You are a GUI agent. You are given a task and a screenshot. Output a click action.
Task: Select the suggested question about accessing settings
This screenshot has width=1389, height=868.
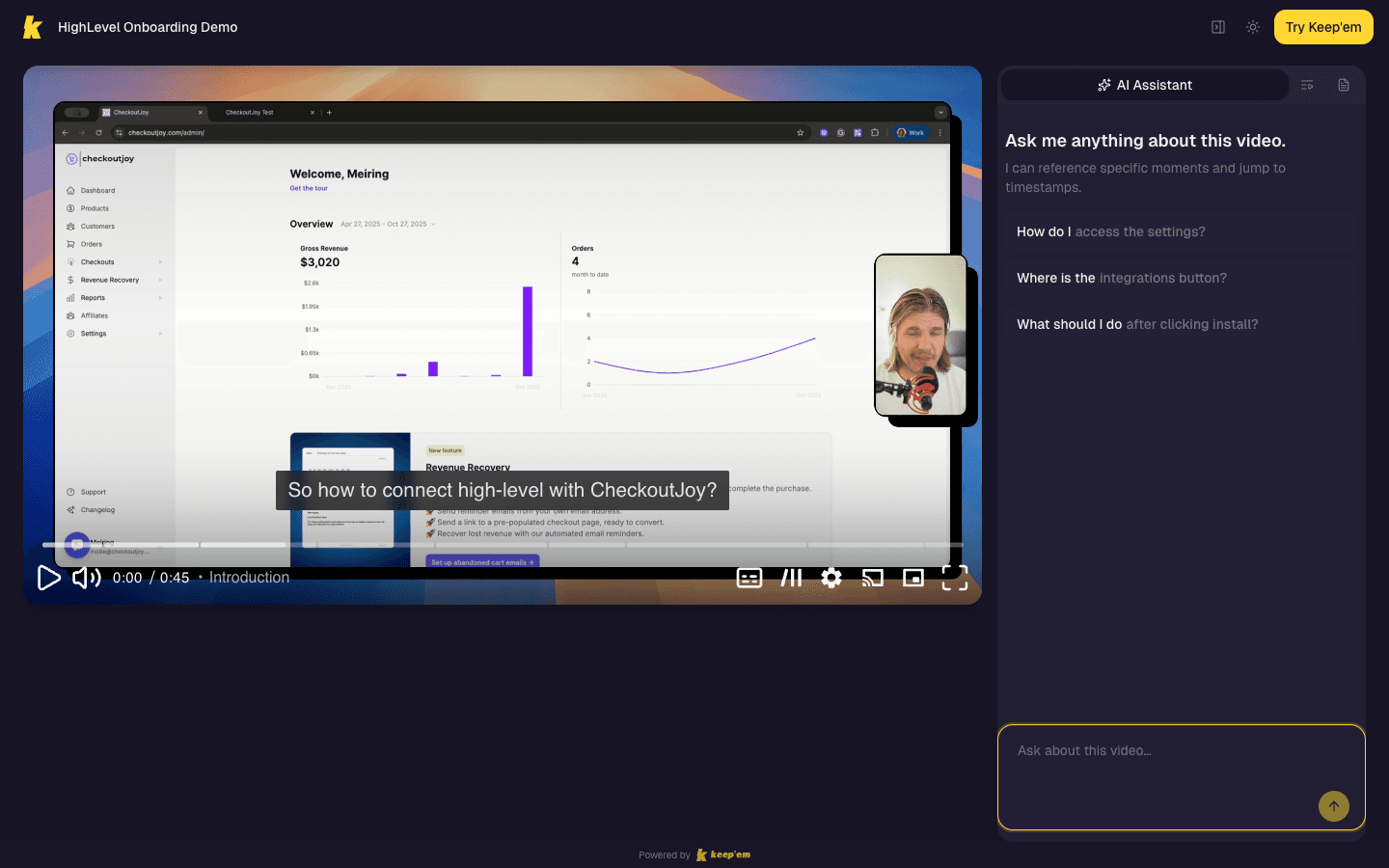[x=1182, y=231]
